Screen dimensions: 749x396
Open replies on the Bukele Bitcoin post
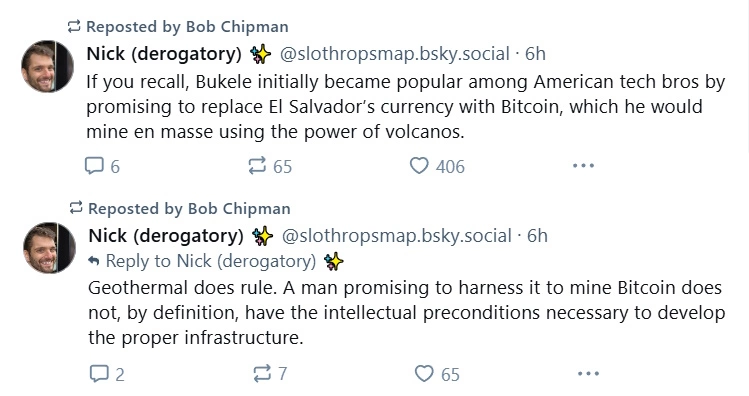click(x=102, y=166)
